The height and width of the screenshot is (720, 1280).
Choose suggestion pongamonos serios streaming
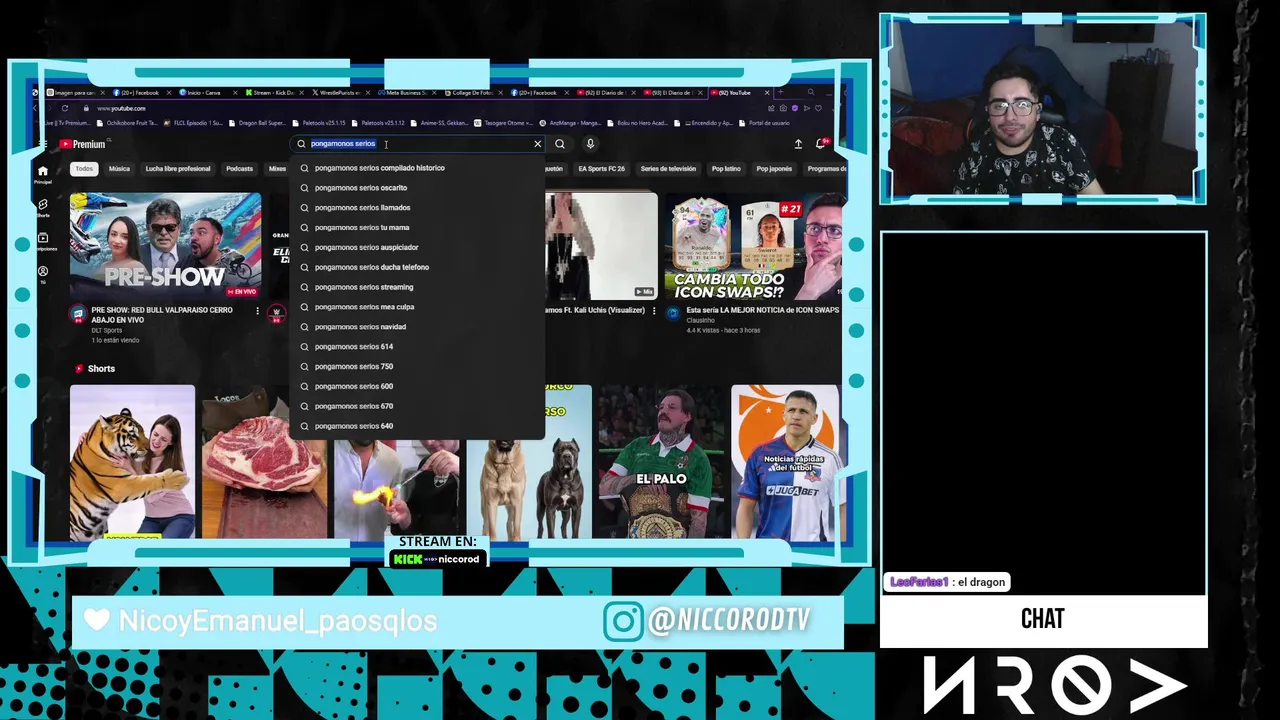tap(418, 287)
